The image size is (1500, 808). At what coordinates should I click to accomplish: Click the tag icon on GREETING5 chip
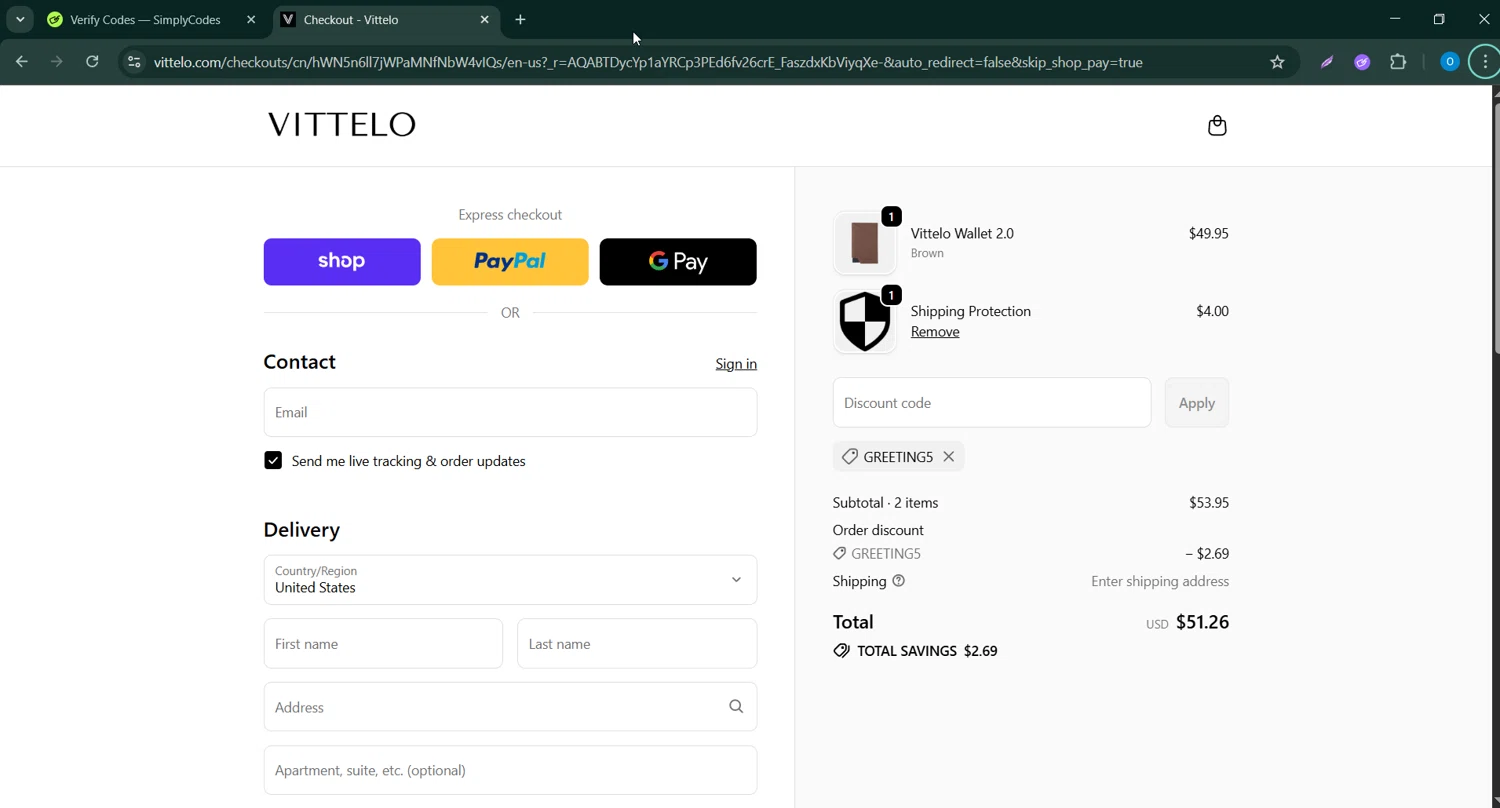[x=849, y=457]
